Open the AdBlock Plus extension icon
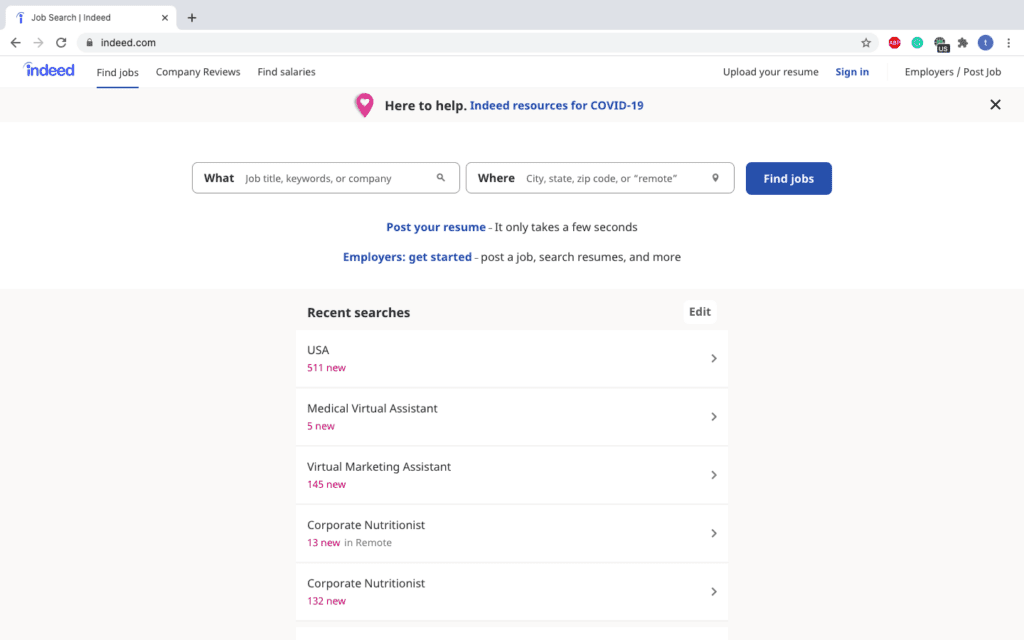Screen dimensions: 1024x640 click(894, 42)
